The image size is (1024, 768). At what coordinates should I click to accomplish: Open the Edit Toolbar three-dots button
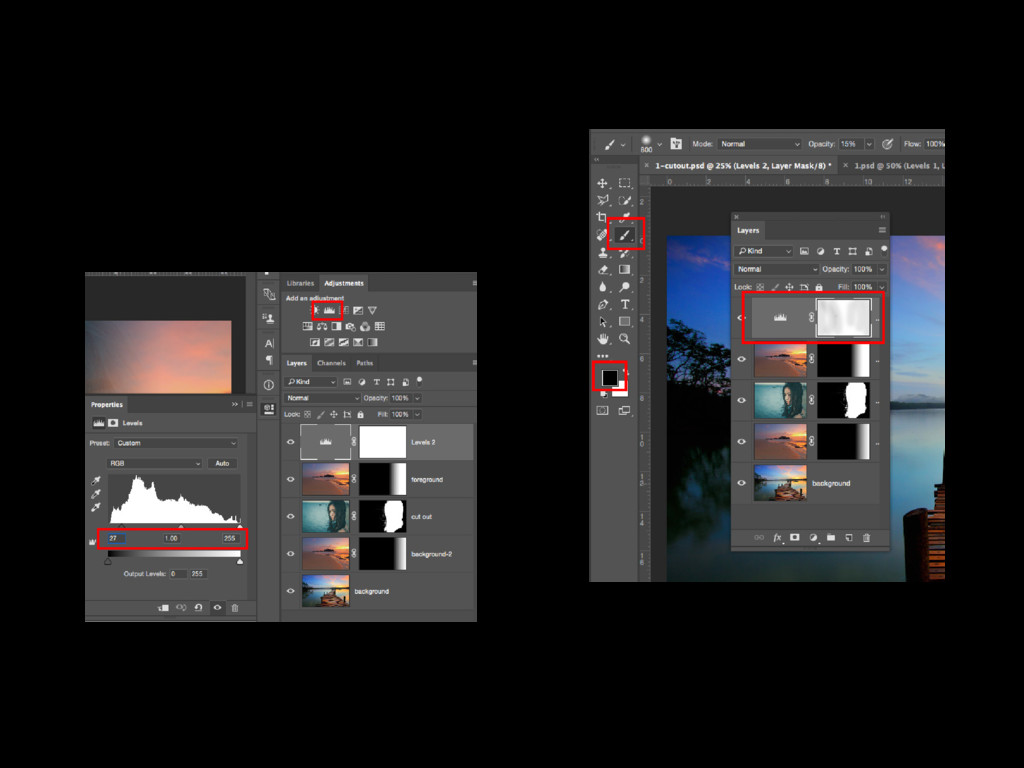602,356
